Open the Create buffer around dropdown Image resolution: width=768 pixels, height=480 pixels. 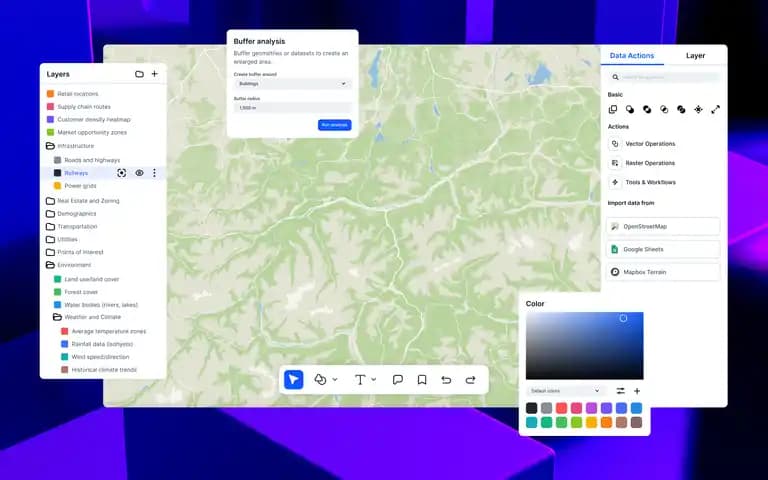[x=292, y=84]
